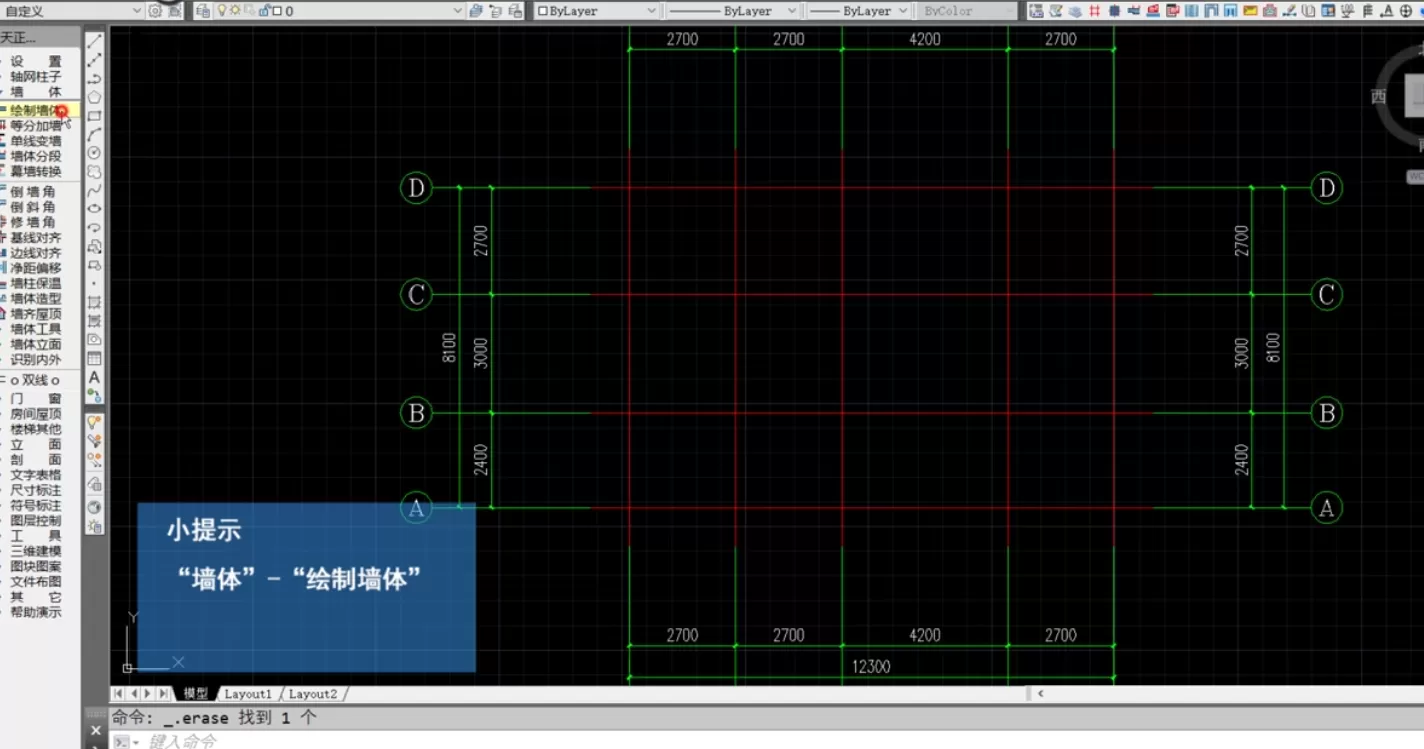Screen dimensions: 1424x749
Task: Select the Ellipse draw tool
Action: coord(94,208)
